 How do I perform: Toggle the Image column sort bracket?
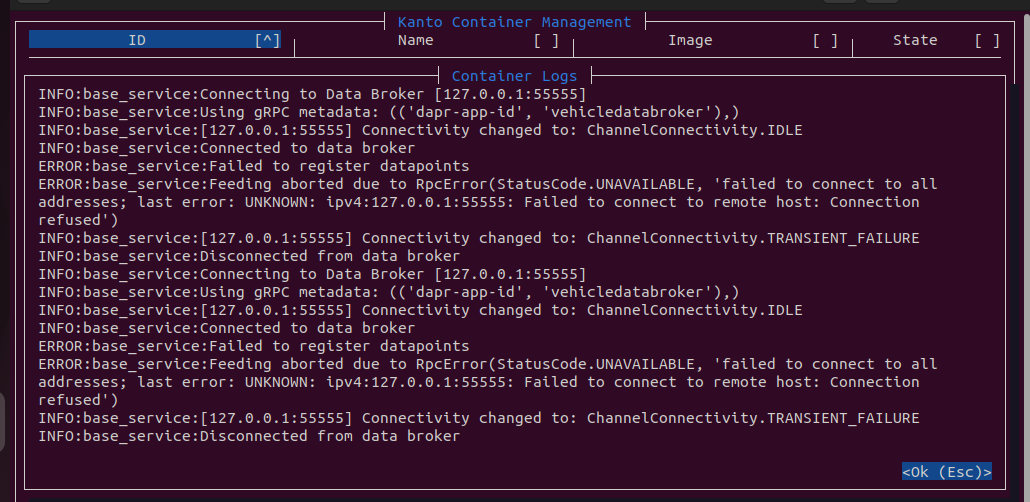(825, 41)
